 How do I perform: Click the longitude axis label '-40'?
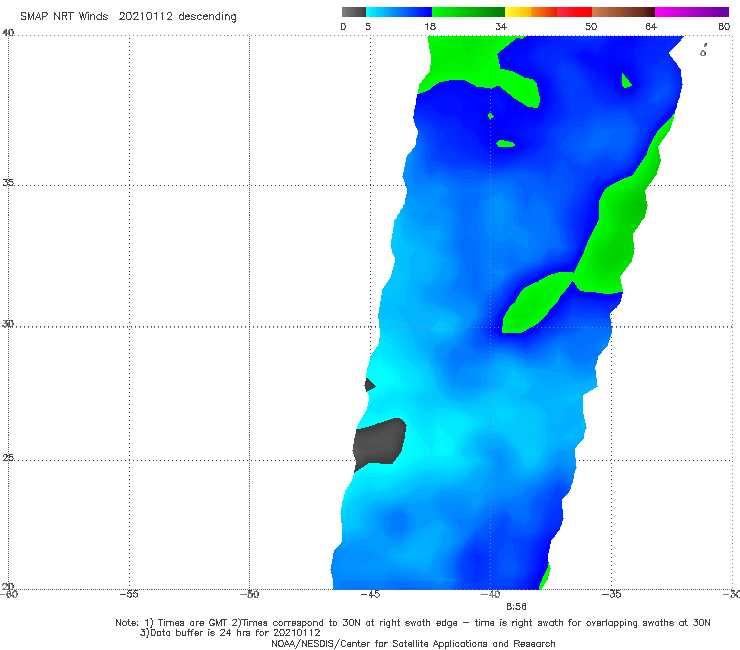pyautogui.click(x=490, y=594)
